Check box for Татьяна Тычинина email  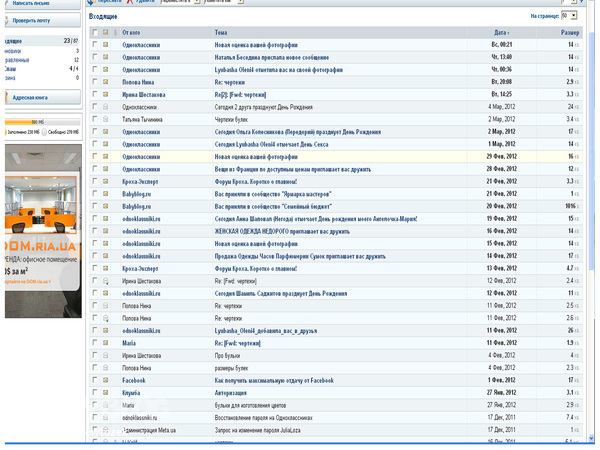(95, 119)
